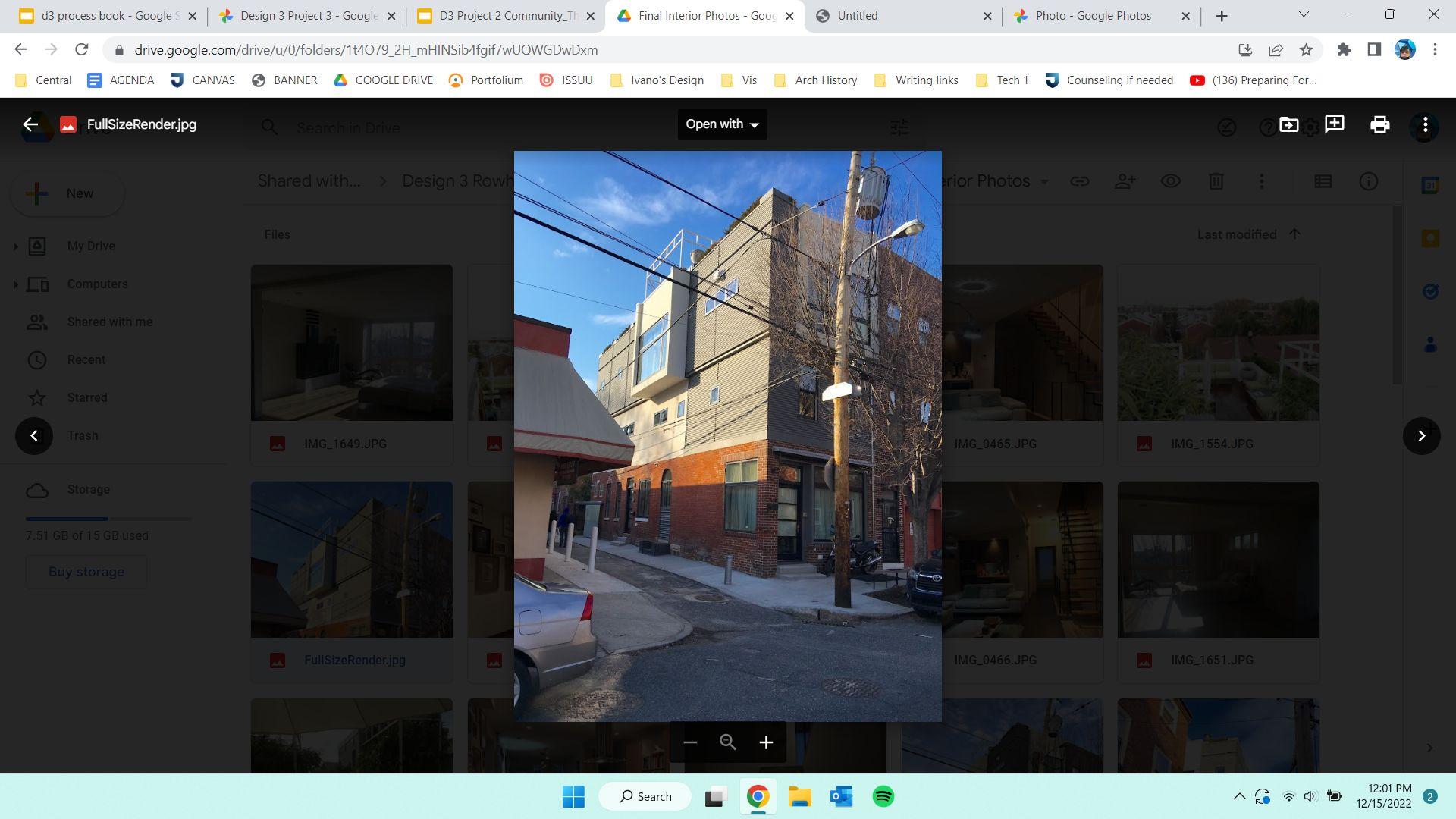Switch to Photo - Google Photos tab
The width and height of the screenshot is (1456, 819).
1092,15
